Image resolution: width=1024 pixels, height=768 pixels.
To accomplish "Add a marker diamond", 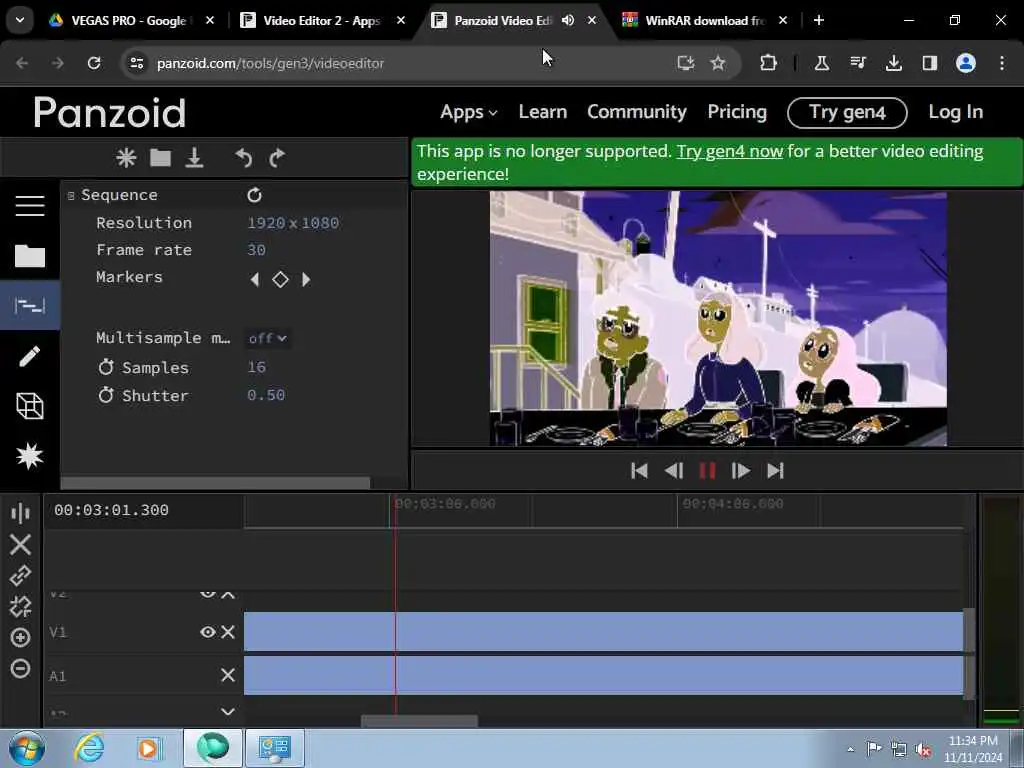I will click(280, 280).
